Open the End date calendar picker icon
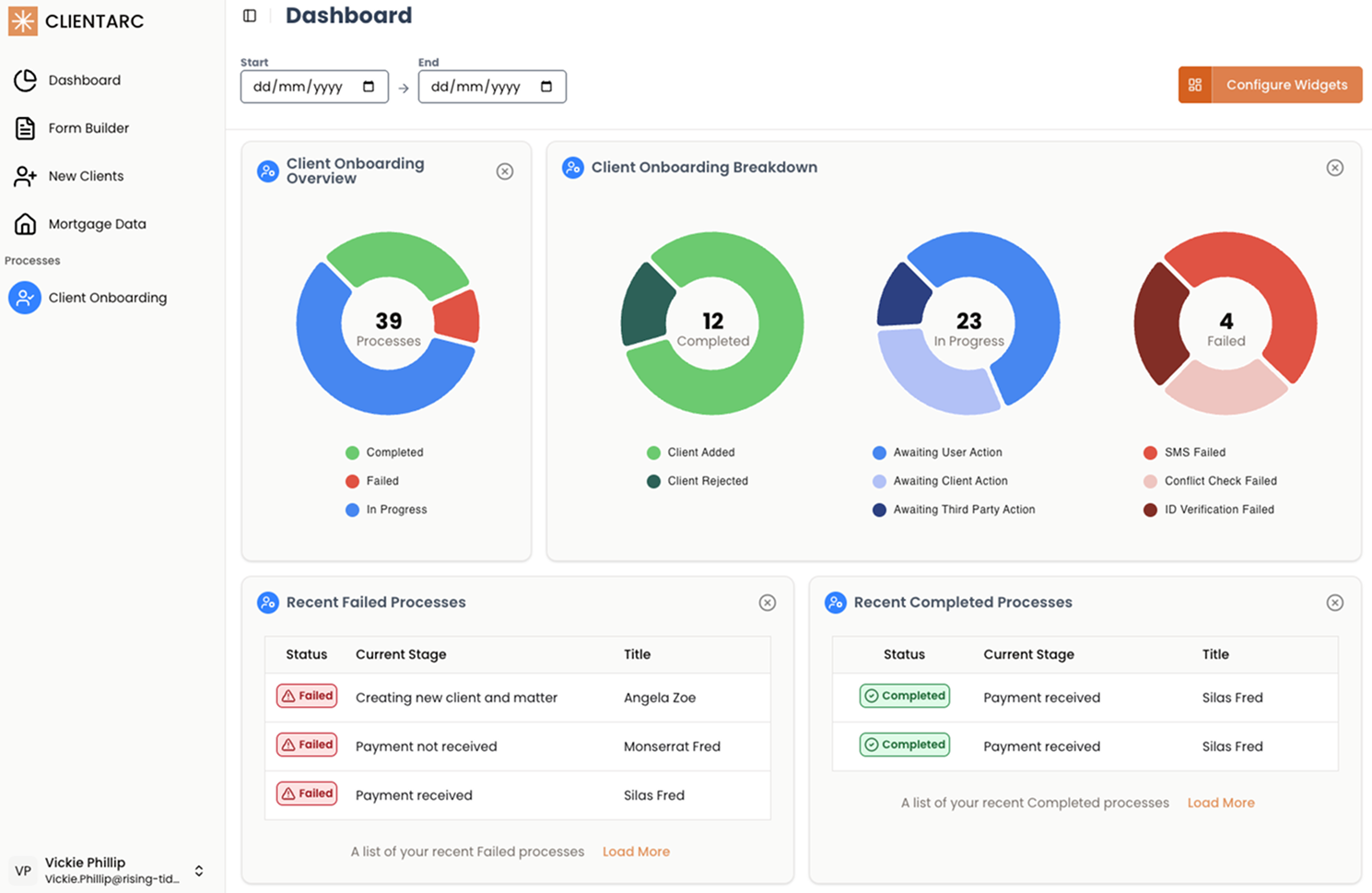 [546, 87]
